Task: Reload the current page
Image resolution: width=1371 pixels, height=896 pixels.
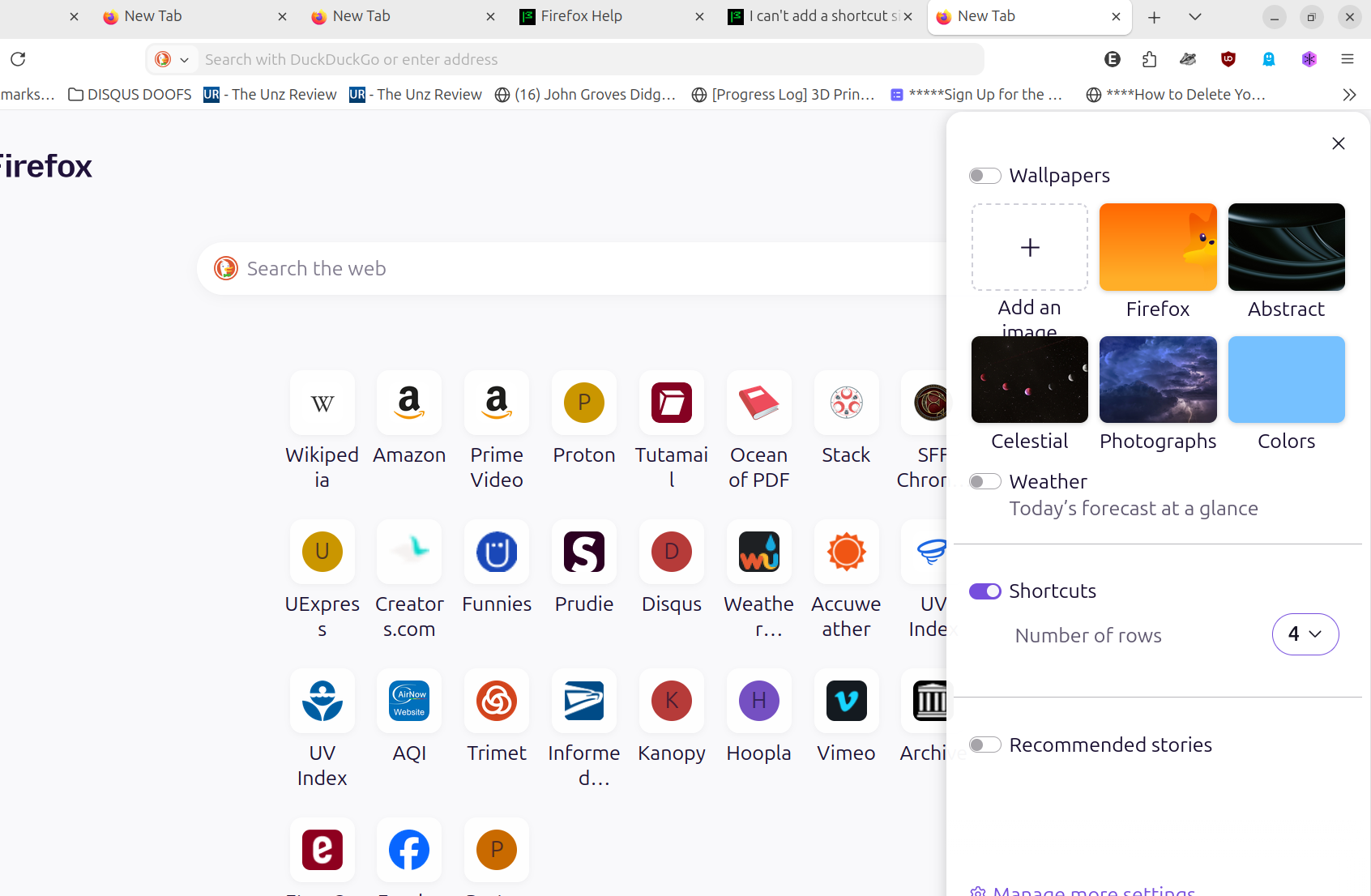Action: click(x=18, y=59)
